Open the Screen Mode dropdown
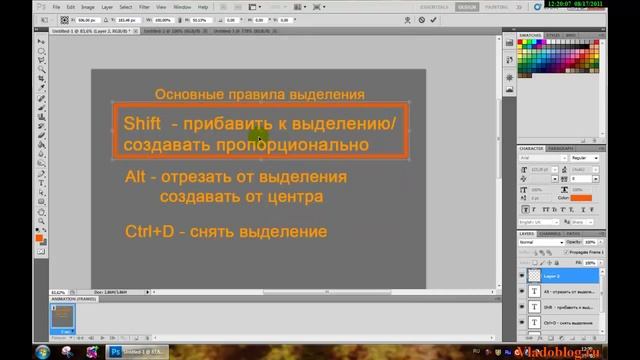Image resolution: width=640 pixels, height=360 pixels. 319,7
